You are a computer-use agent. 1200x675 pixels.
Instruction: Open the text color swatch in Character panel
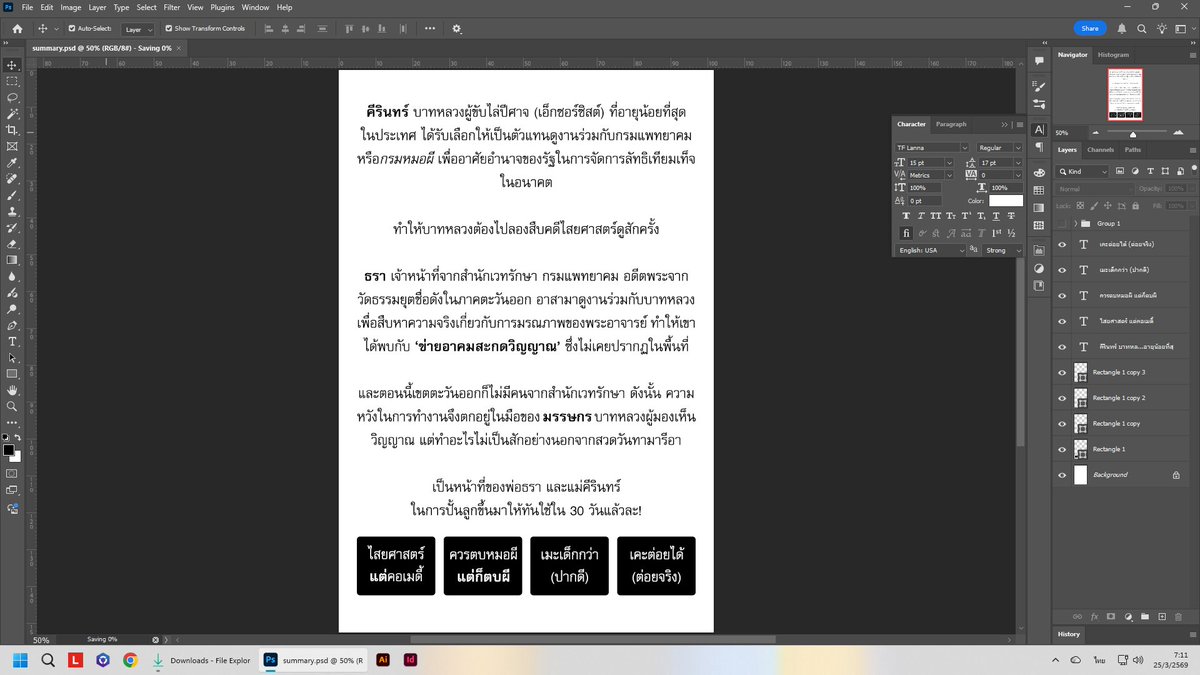pos(1004,200)
